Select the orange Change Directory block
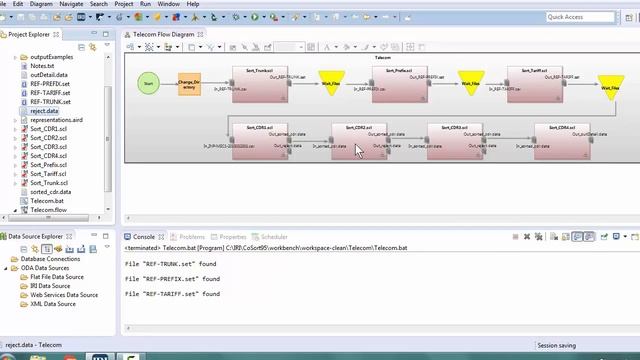Viewport: 640px width, 360px height. point(189,84)
